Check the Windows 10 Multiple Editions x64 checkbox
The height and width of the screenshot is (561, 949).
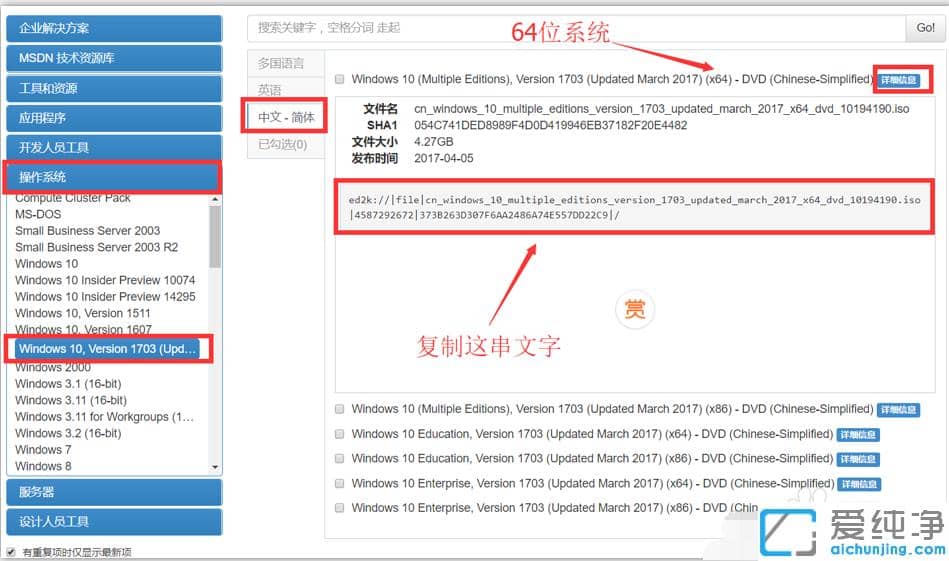(340, 79)
